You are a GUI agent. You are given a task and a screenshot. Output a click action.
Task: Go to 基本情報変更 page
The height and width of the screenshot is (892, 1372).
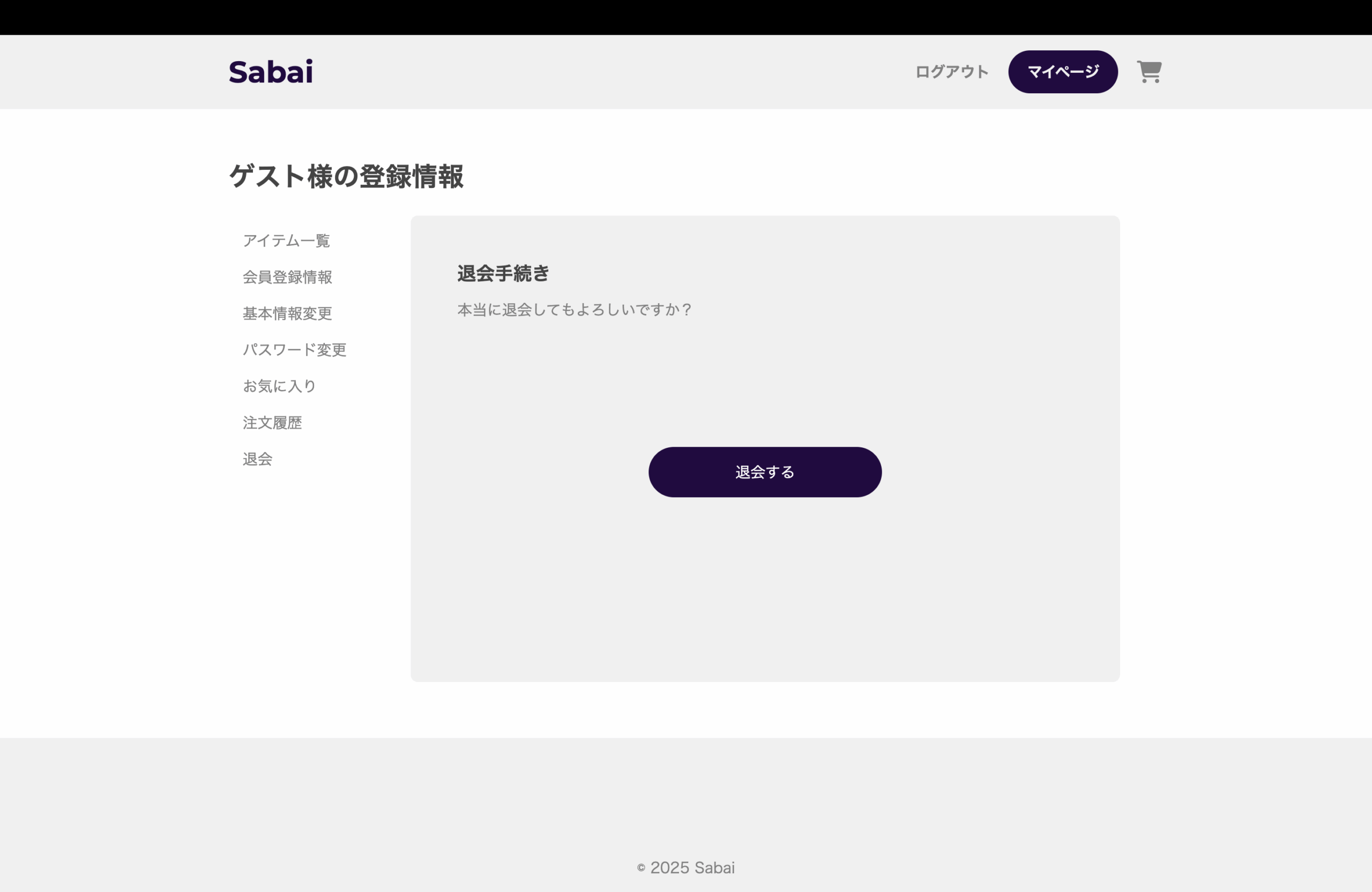(x=287, y=313)
